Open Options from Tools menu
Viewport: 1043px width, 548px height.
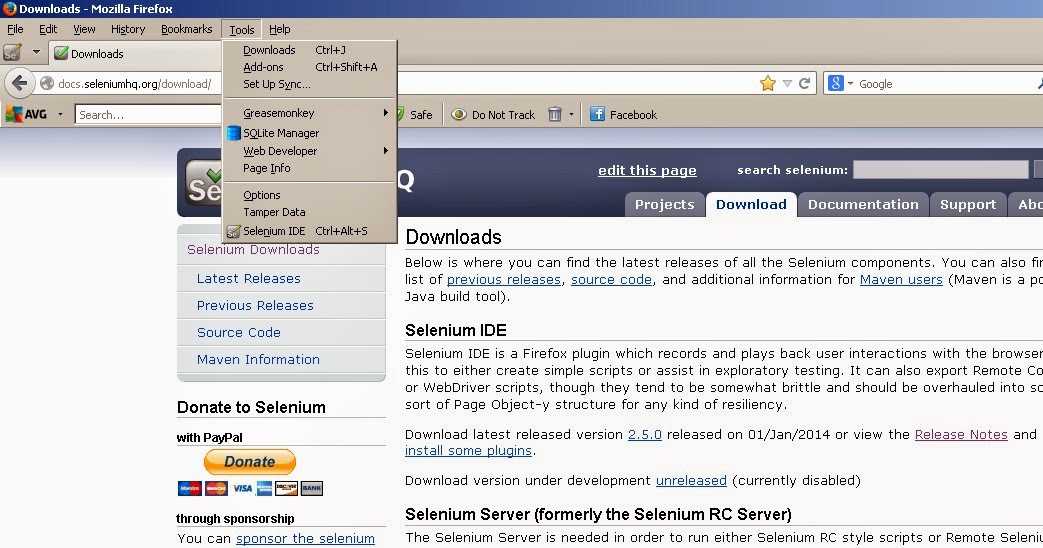[x=310, y=195]
